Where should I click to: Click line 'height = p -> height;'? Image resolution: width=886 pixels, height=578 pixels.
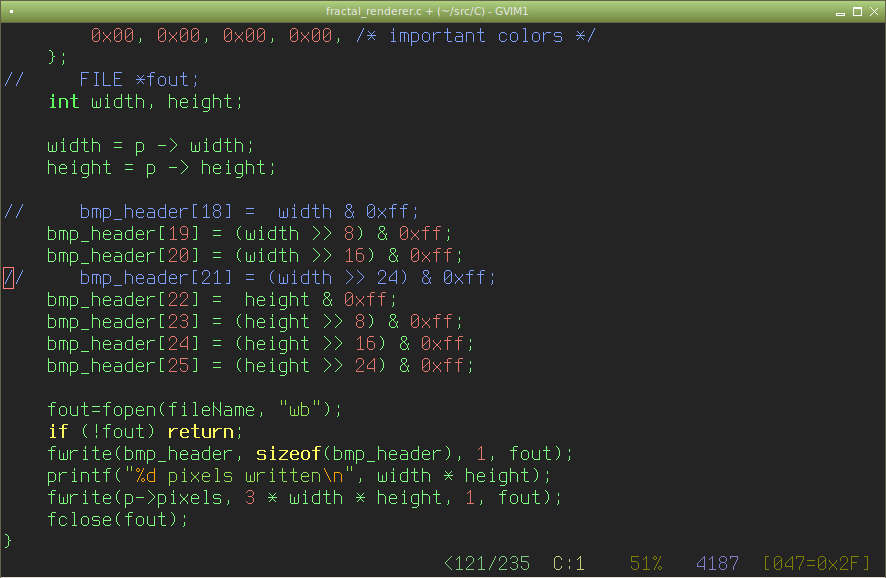[161, 168]
